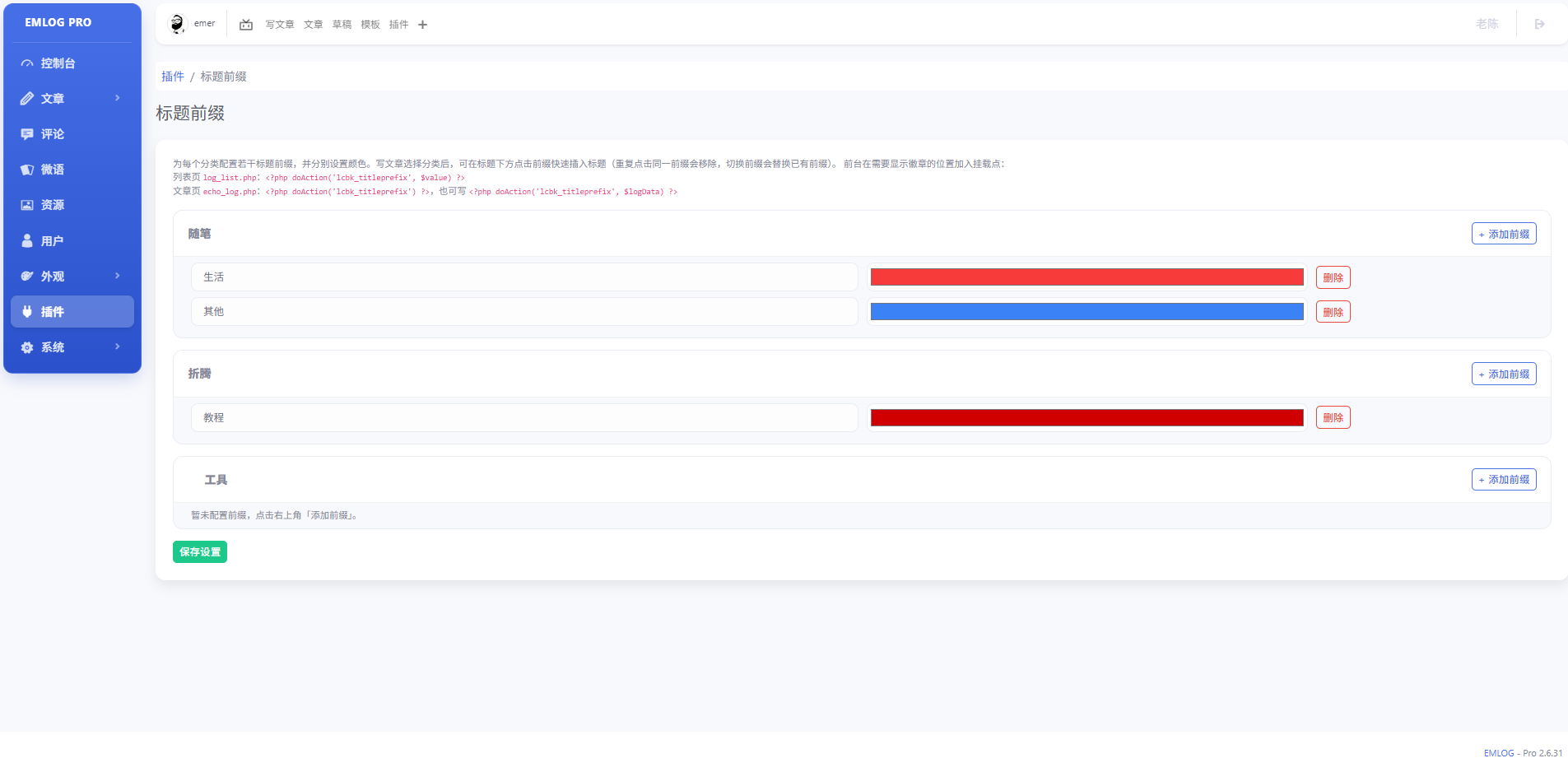Viewport: 1568px width, 772px height.
Task: Open 插件 in the top menu
Action: [x=398, y=25]
